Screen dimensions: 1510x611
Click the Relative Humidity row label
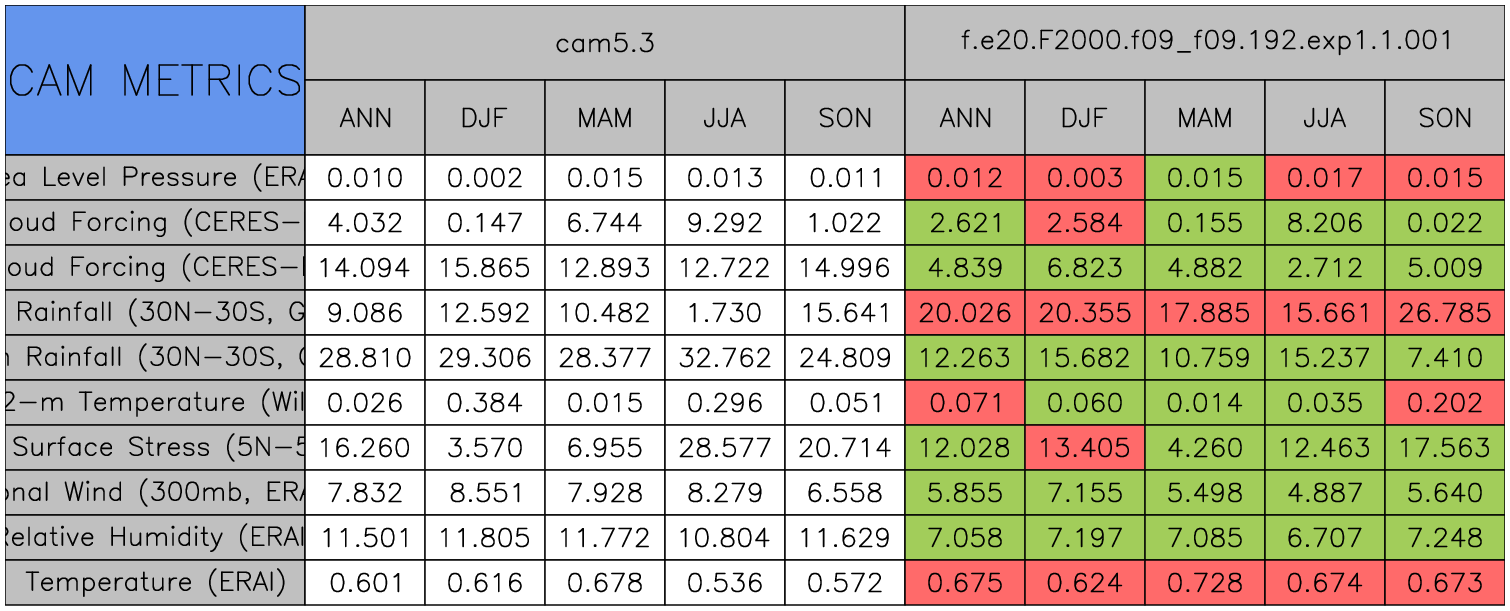coord(155,537)
